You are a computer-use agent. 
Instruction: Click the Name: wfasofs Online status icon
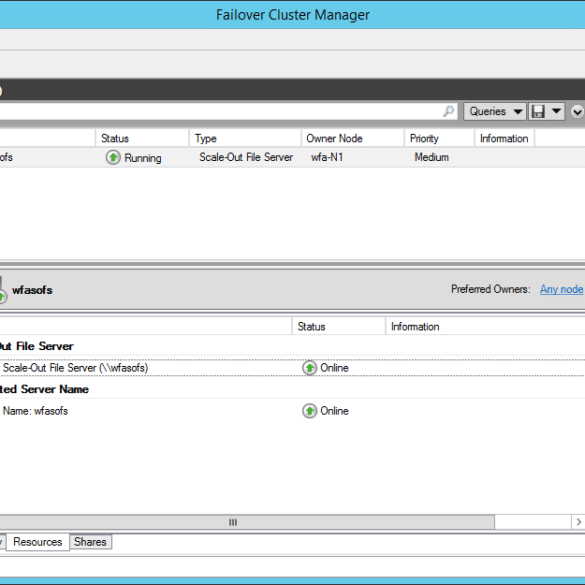309,411
